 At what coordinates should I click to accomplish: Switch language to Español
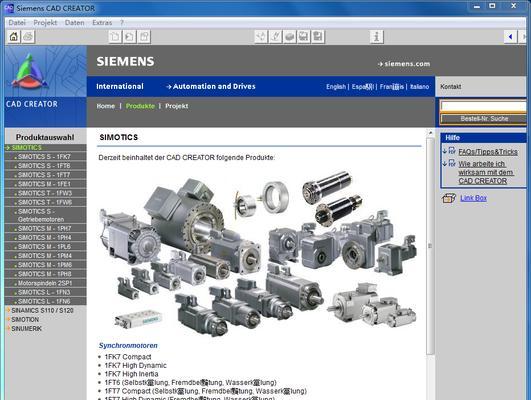(362, 87)
